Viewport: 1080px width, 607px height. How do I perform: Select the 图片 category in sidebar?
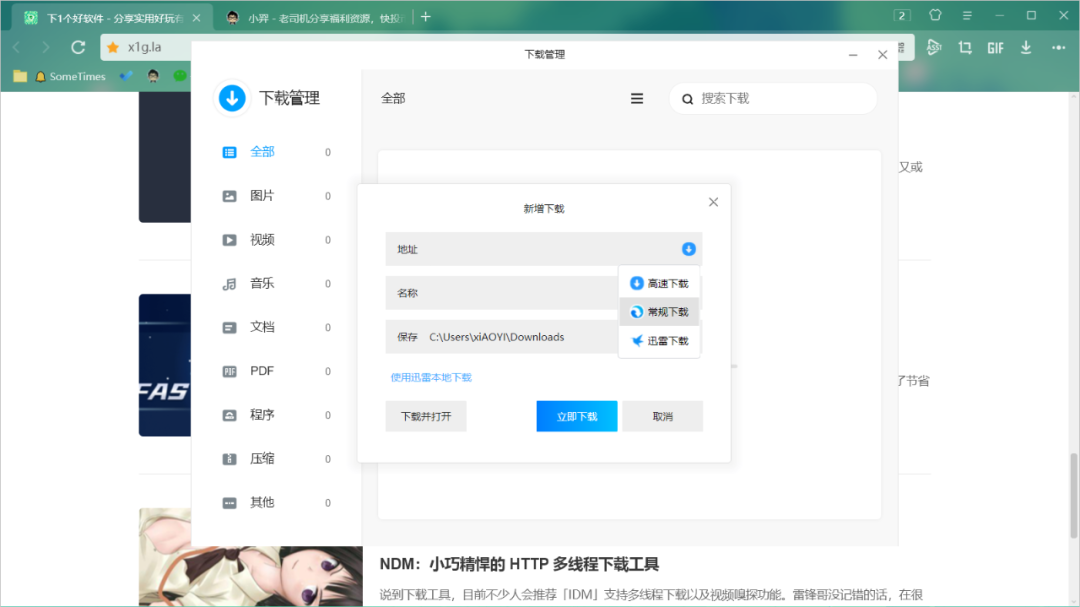click(262, 196)
